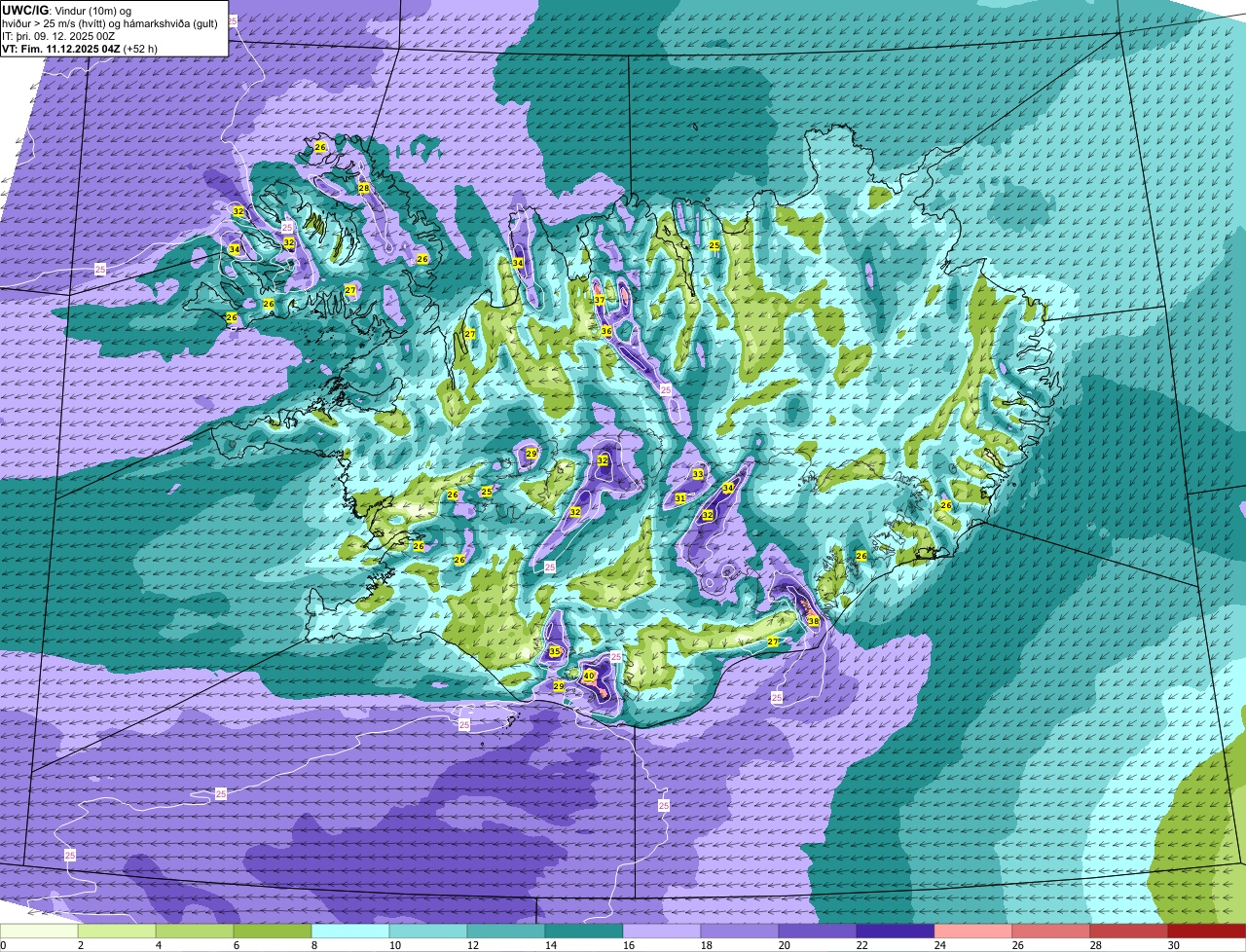
Task: Click the 12–14 m/s teal legend swatch
Action: pyautogui.click(x=506, y=931)
